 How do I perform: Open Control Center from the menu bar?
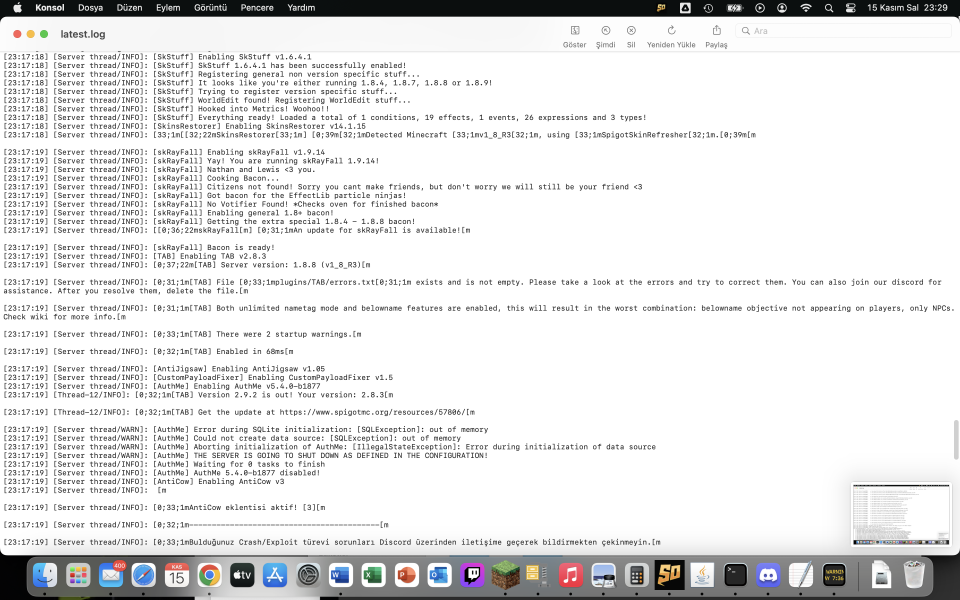click(850, 8)
